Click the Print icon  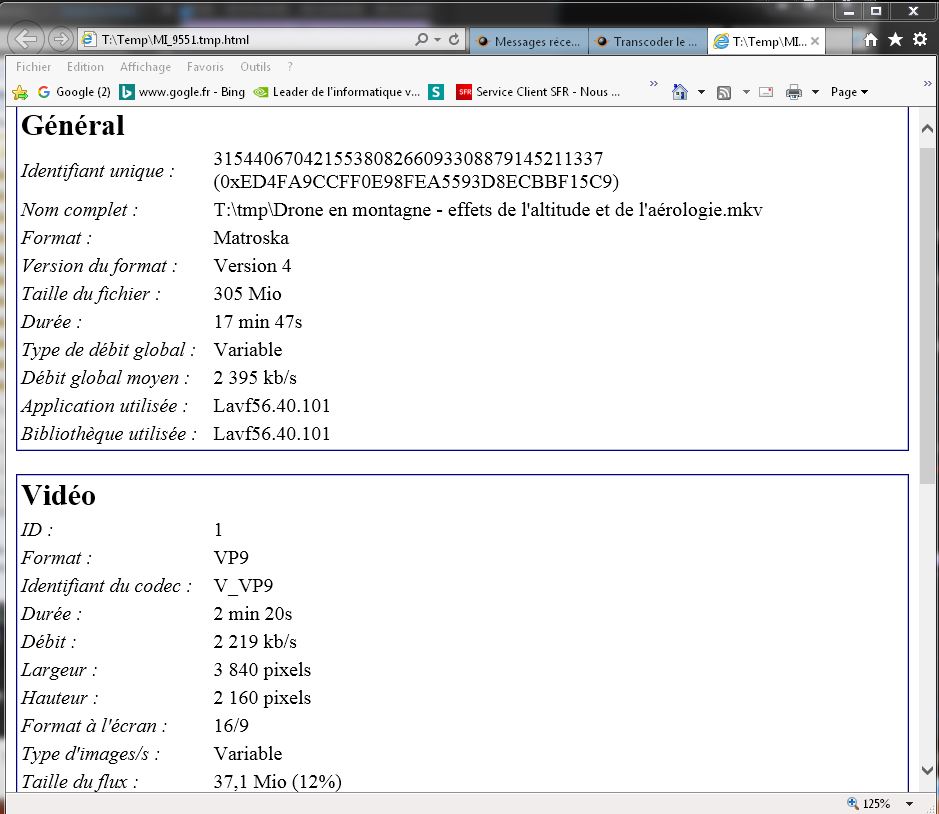coord(793,92)
